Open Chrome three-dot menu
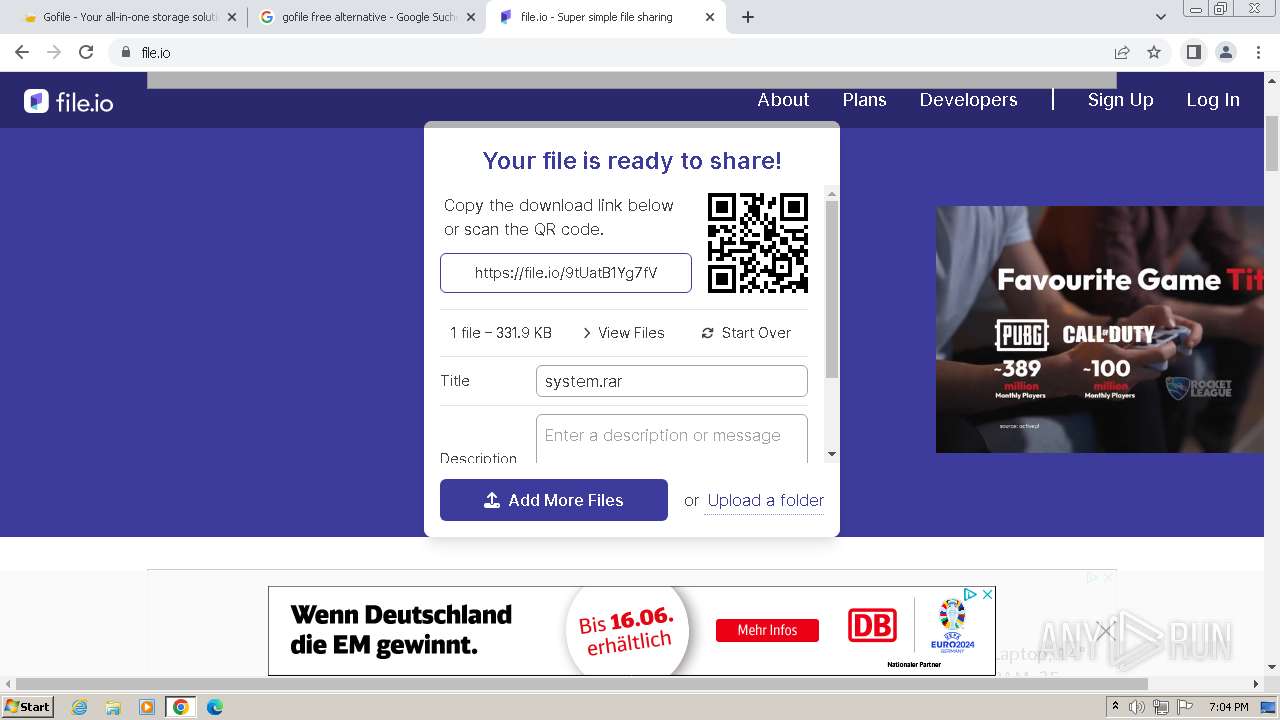The width and height of the screenshot is (1280, 720). click(x=1257, y=52)
